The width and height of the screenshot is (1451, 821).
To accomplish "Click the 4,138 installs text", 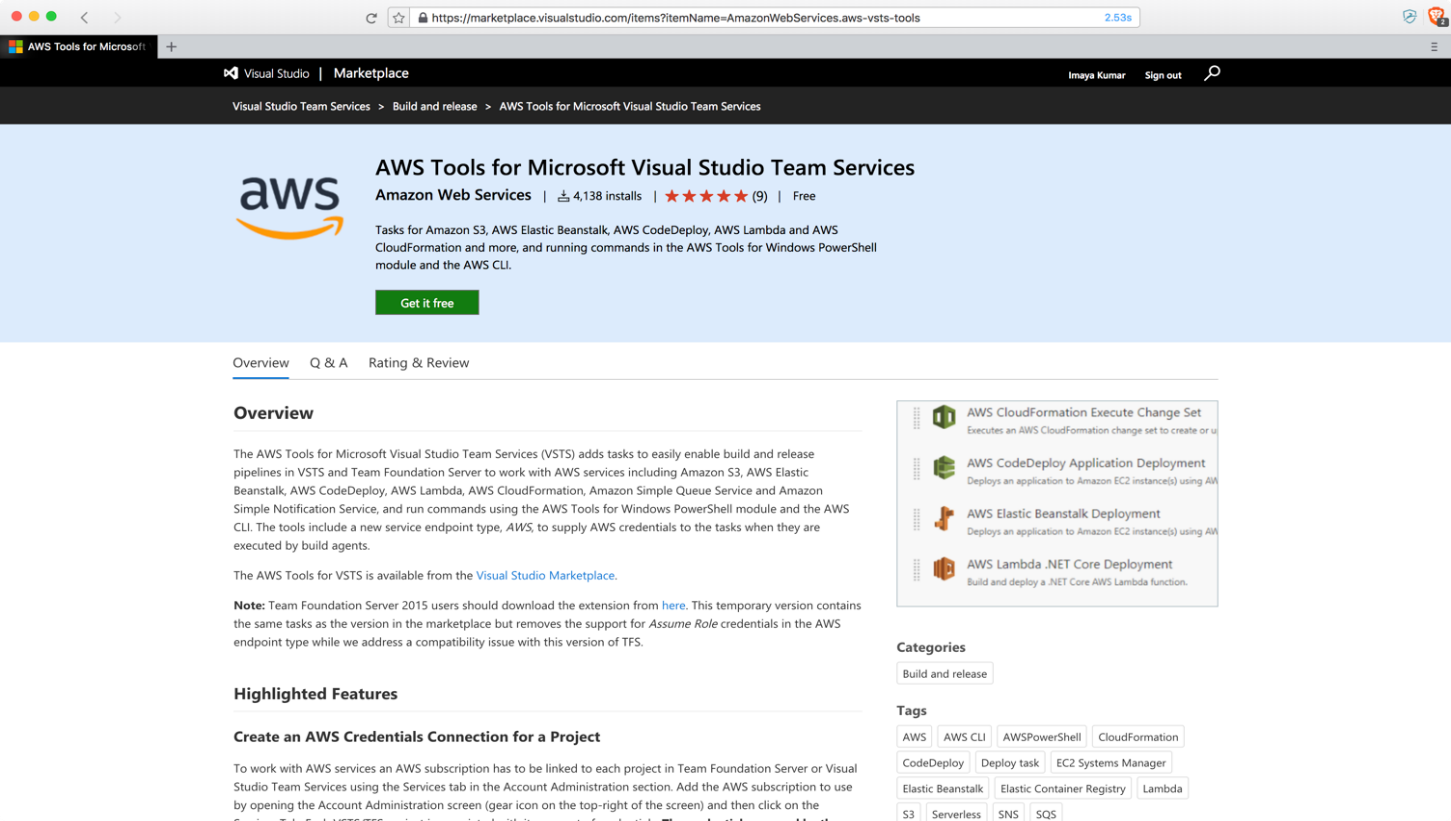I will tap(608, 196).
